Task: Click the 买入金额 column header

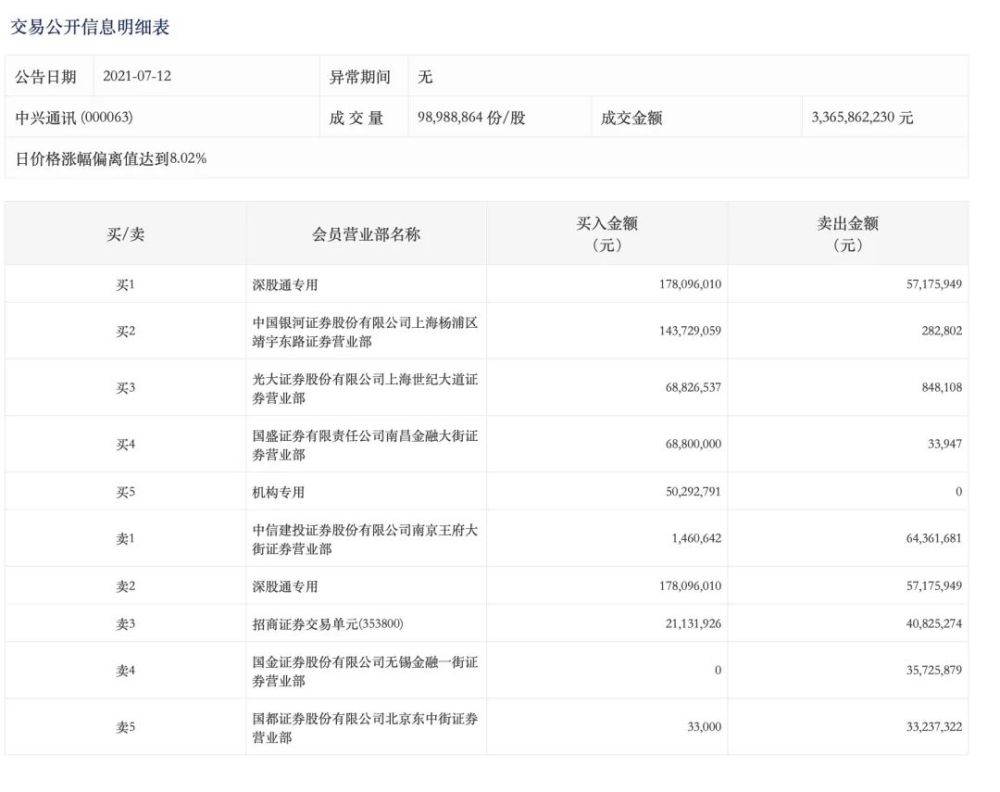Action: tap(607, 233)
